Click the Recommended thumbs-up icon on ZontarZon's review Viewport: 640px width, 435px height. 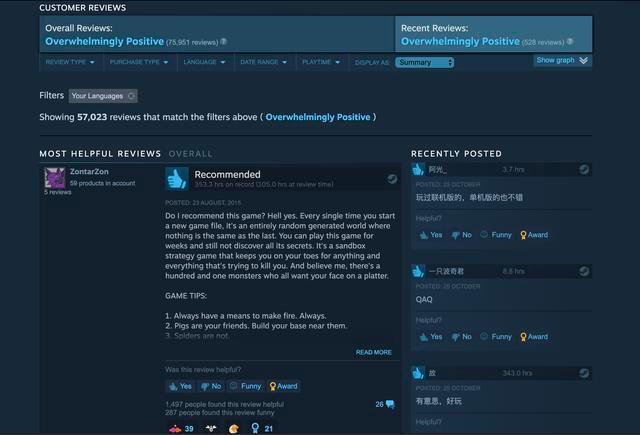[177, 178]
